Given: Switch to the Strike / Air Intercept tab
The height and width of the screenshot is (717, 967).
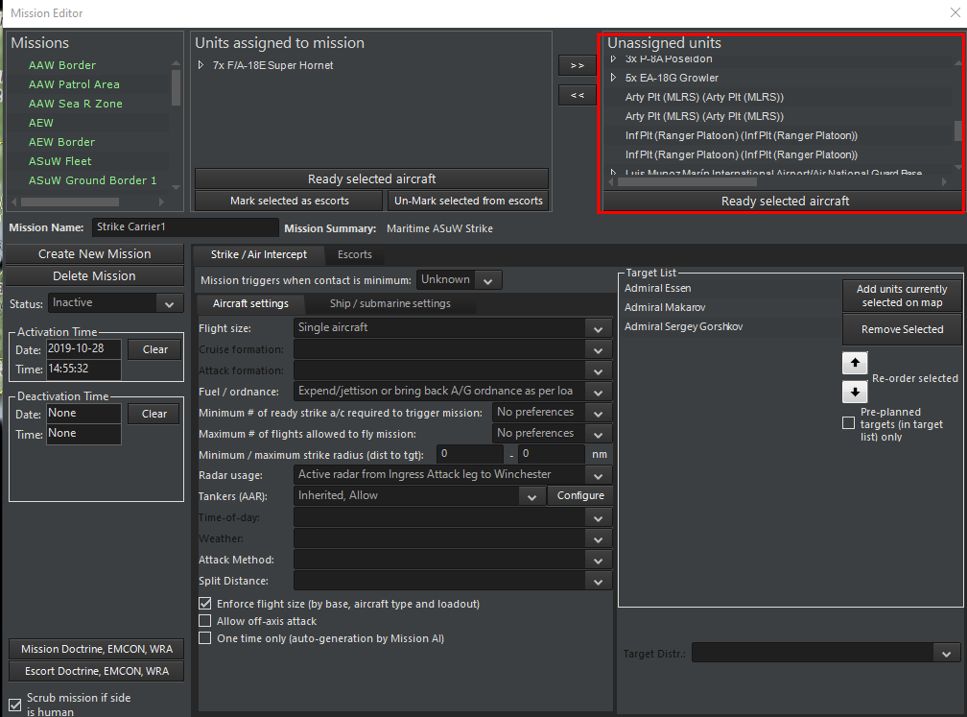Looking at the screenshot, I should click(x=258, y=255).
